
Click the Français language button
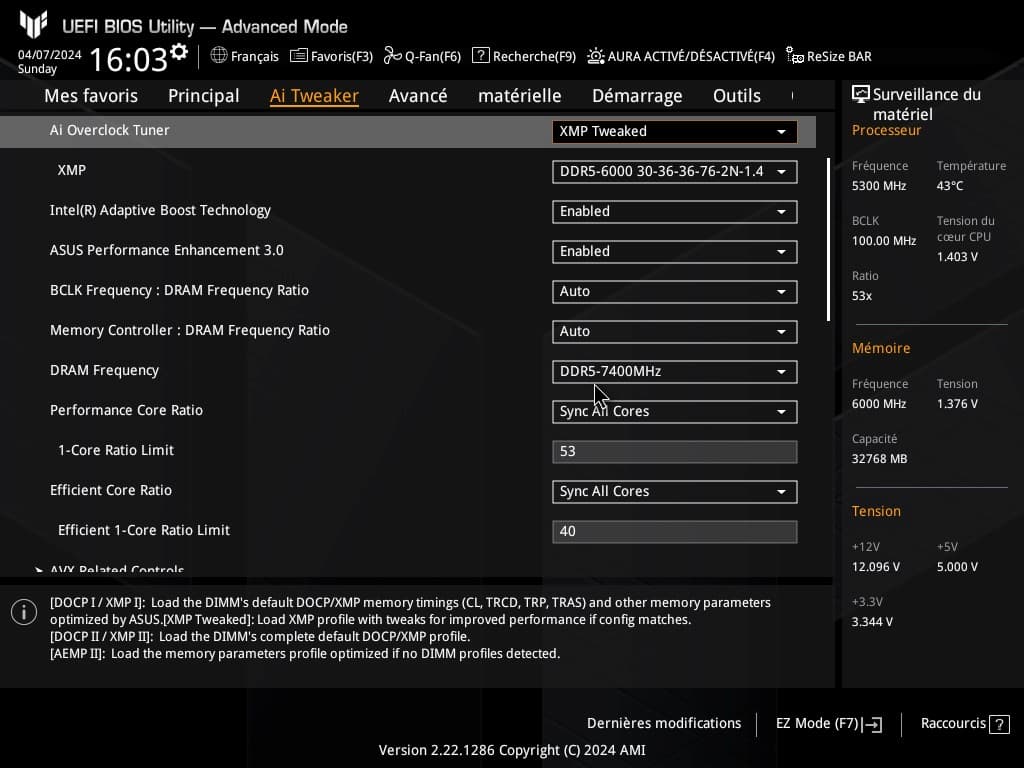244,56
